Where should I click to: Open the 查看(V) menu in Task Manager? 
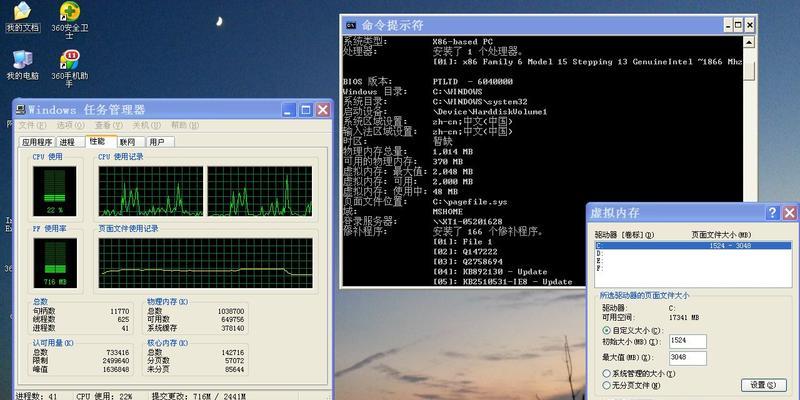point(109,125)
